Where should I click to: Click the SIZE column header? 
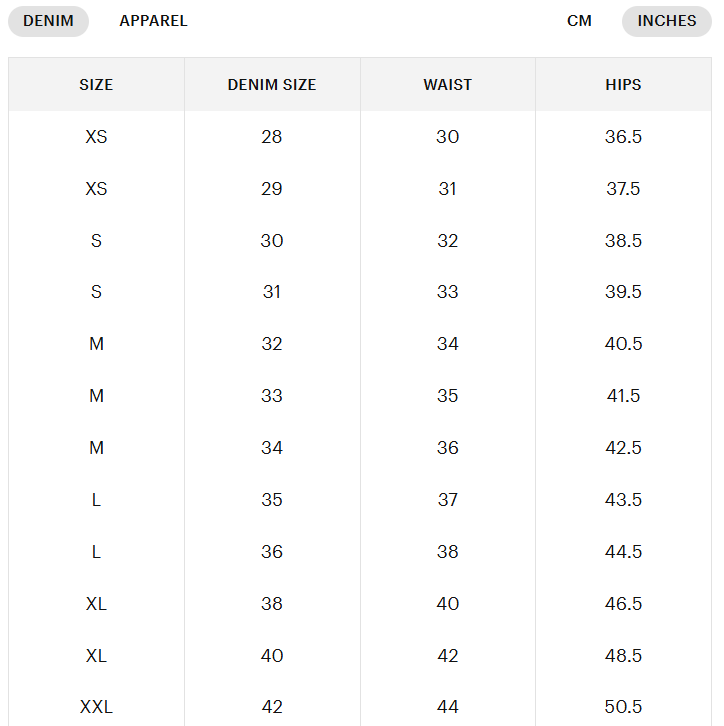(96, 85)
